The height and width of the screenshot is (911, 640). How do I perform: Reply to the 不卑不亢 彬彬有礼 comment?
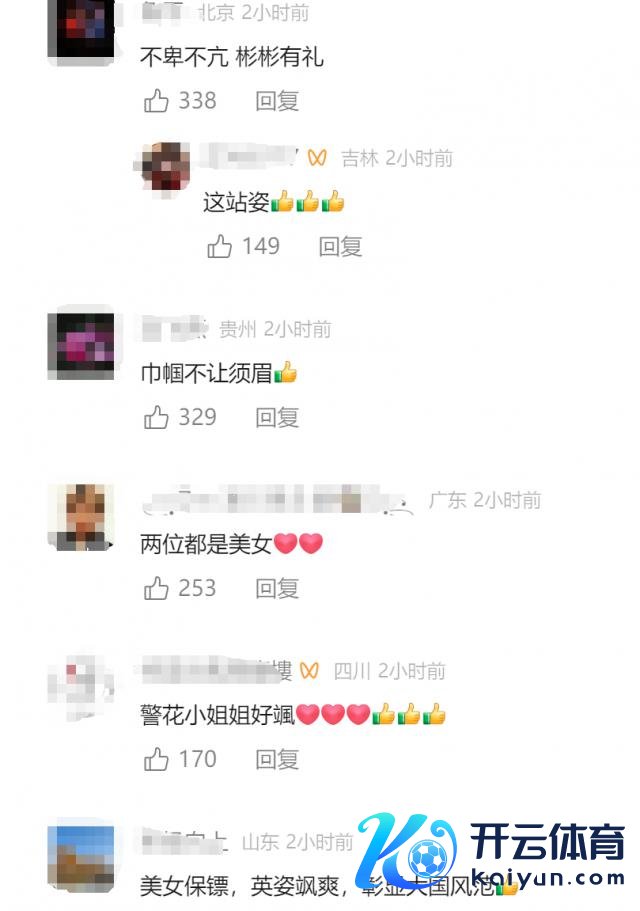click(x=277, y=101)
